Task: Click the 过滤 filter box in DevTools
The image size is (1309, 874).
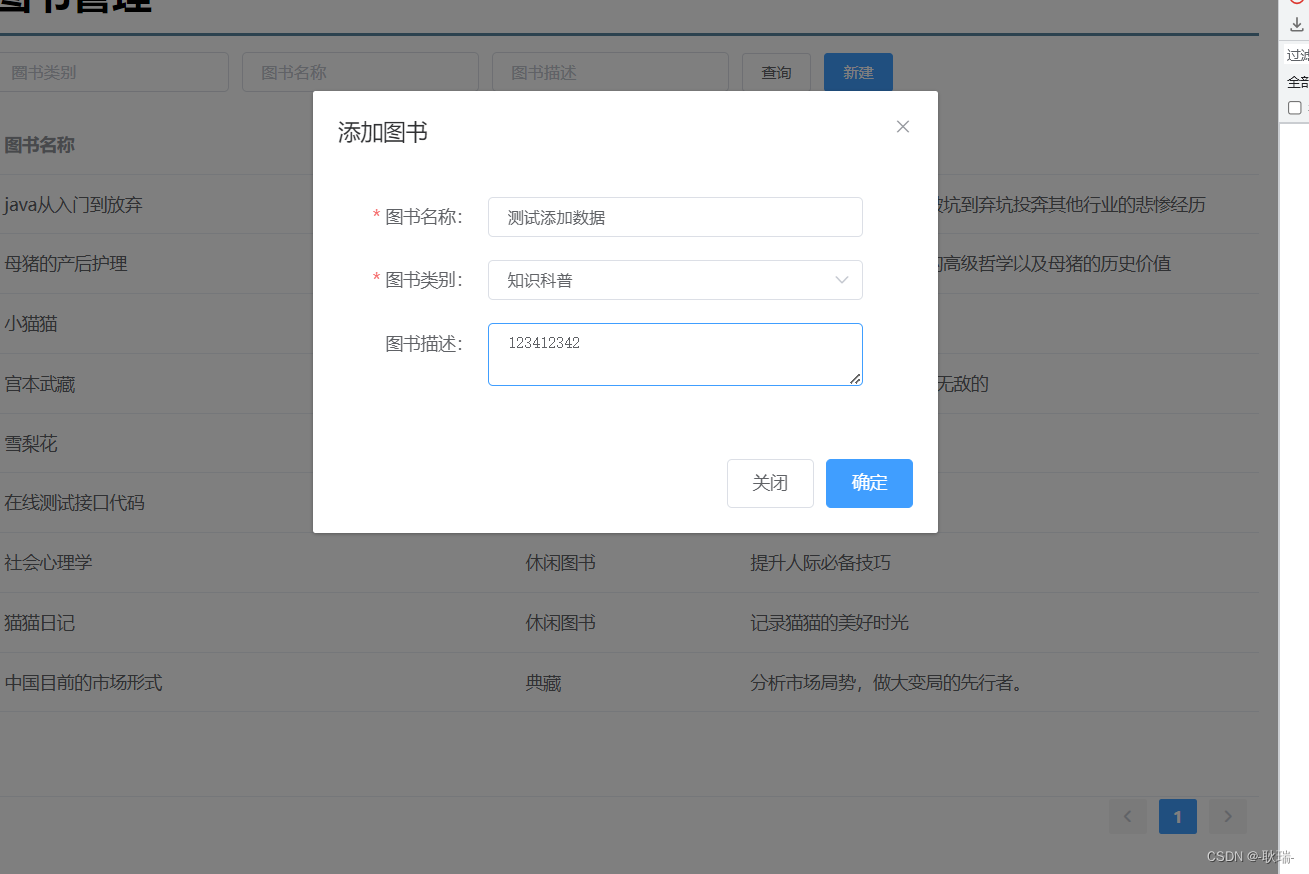Action: point(1297,56)
